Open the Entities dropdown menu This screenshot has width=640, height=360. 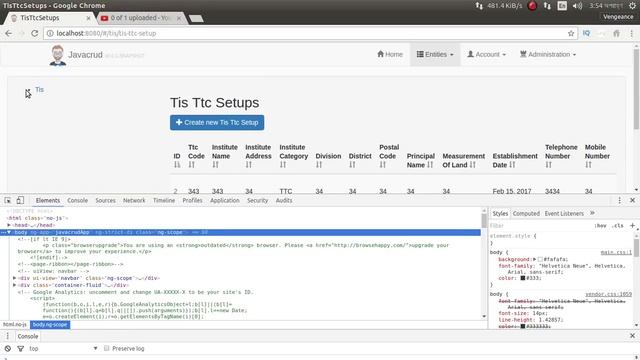point(435,54)
